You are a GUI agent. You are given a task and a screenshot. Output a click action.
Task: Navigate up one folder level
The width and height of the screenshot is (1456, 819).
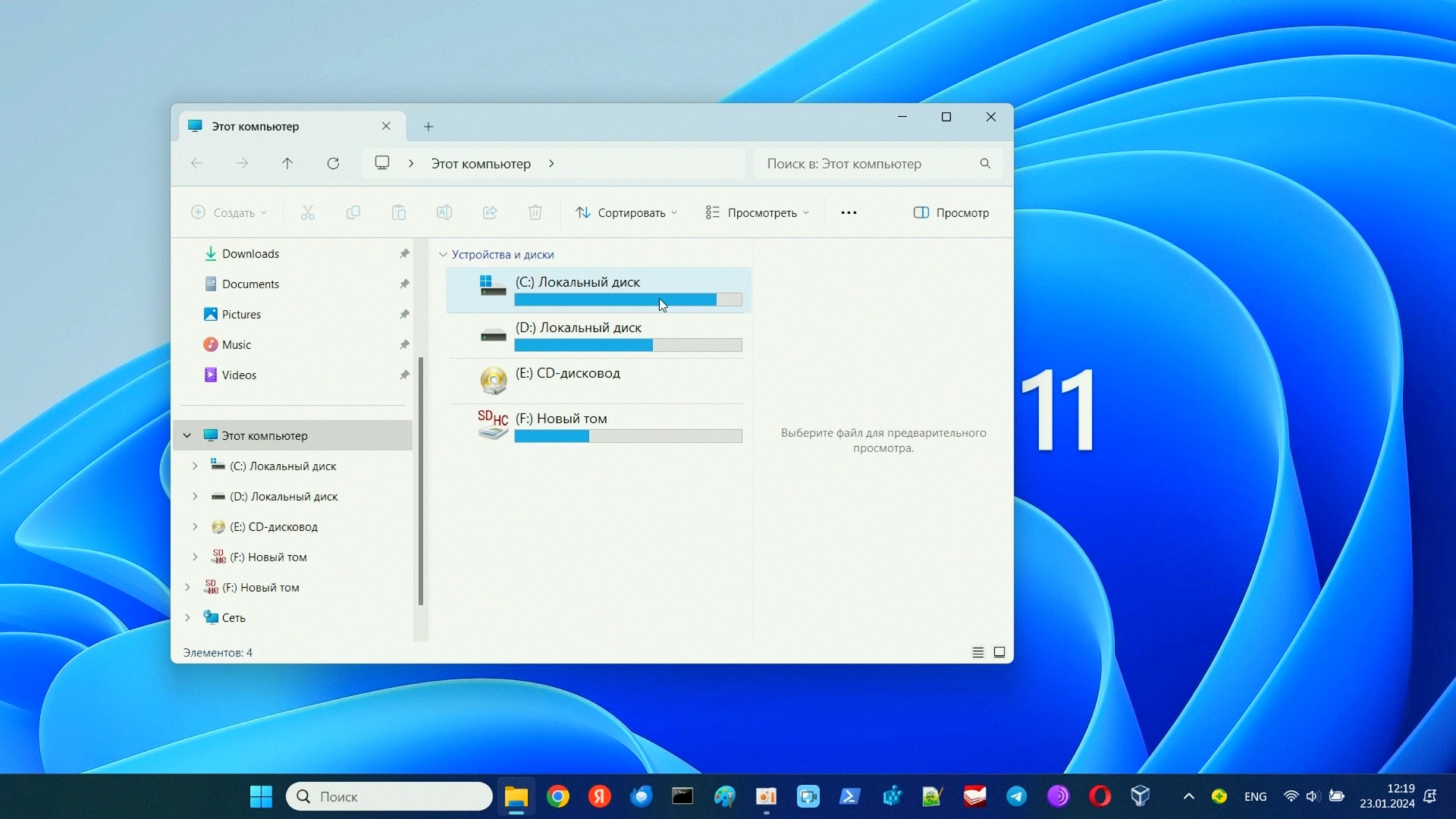[287, 163]
